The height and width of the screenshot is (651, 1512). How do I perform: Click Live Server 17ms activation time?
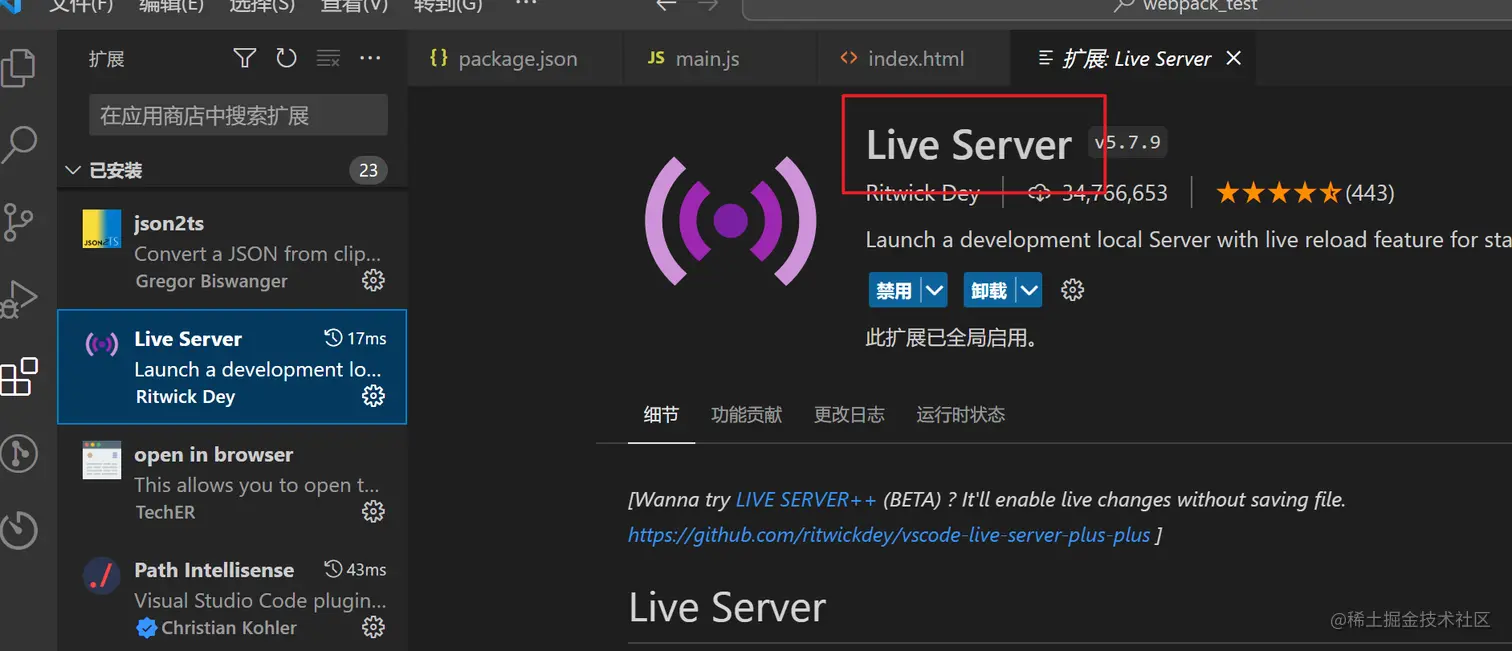(x=356, y=339)
